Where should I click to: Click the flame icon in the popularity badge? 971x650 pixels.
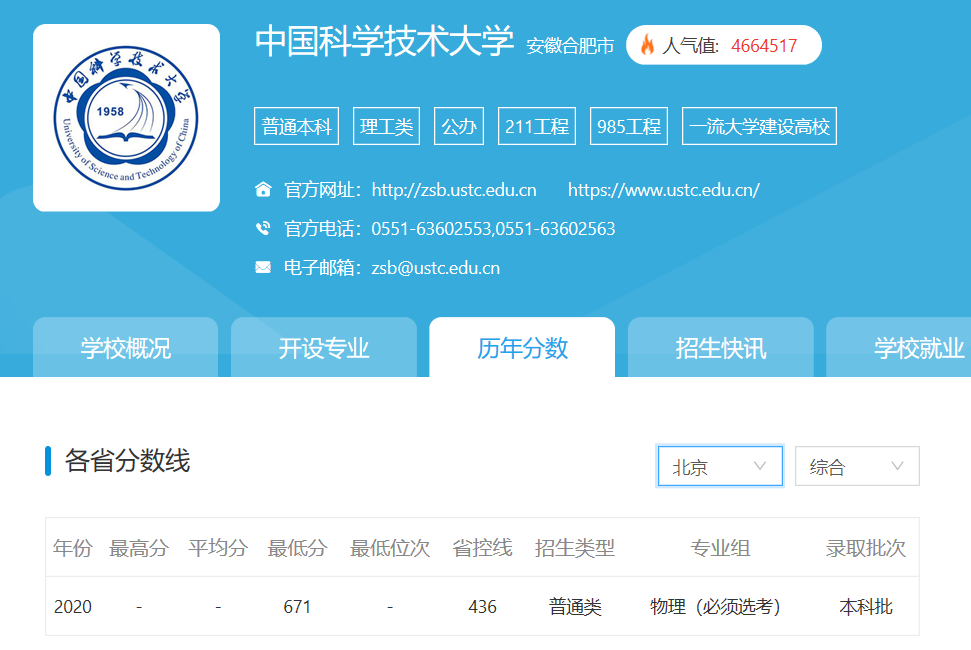[649, 45]
